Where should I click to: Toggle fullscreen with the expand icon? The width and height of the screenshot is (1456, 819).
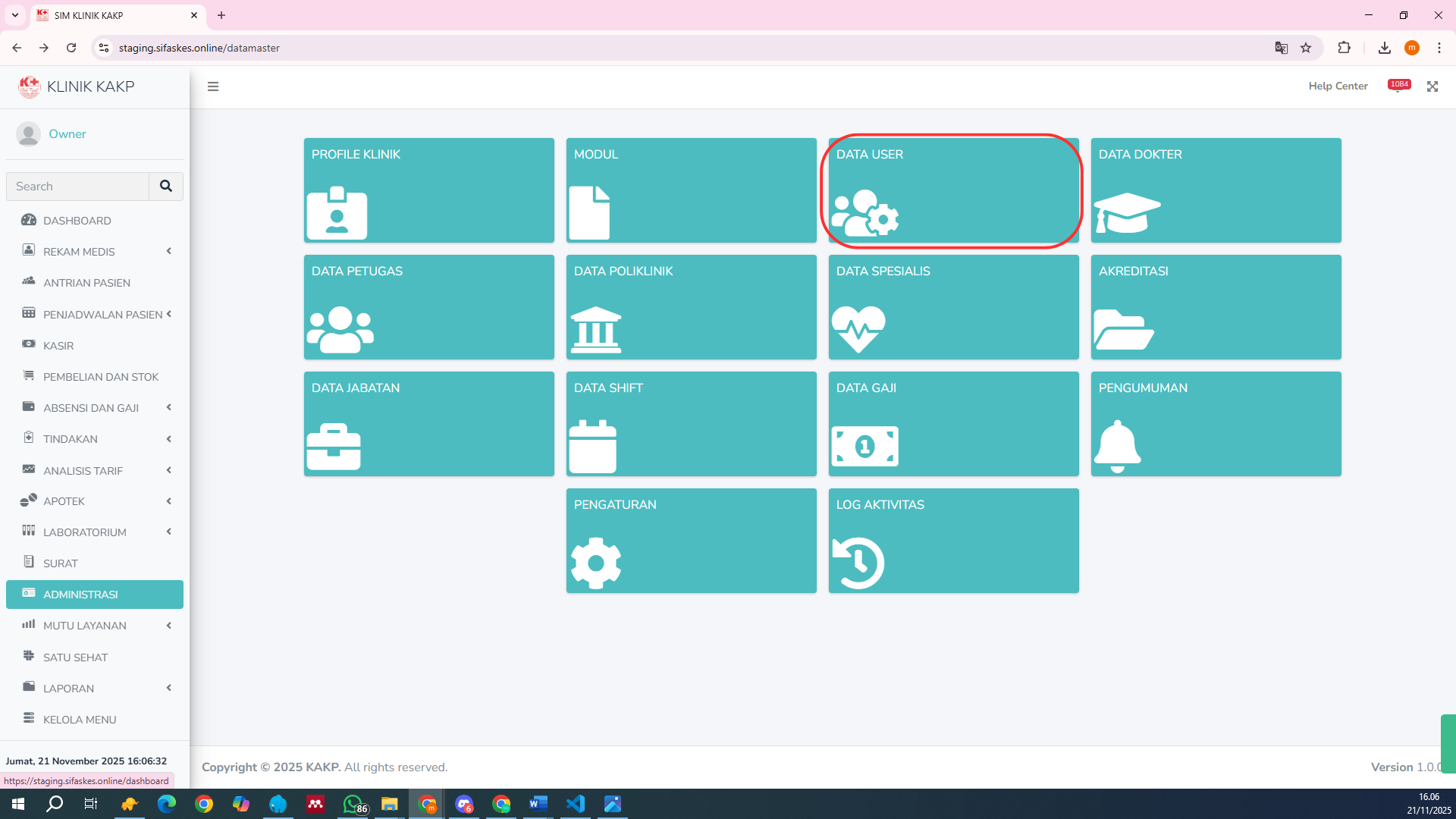(1432, 86)
